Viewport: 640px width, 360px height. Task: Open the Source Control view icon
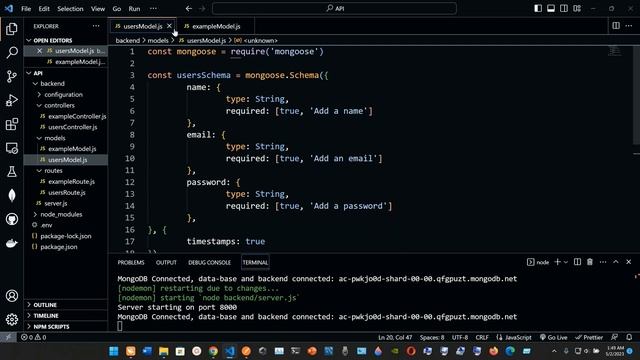tap(12, 76)
